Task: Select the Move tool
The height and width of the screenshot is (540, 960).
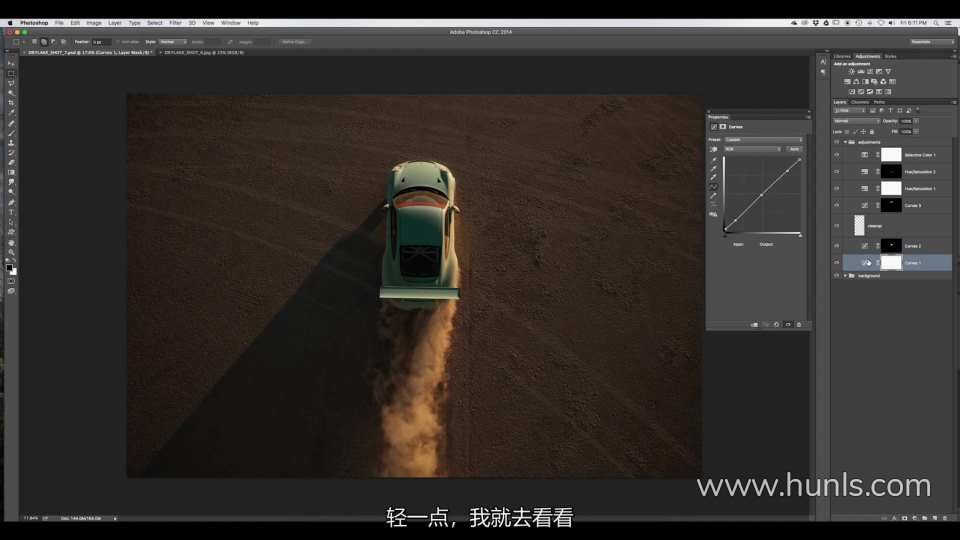Action: (x=11, y=64)
